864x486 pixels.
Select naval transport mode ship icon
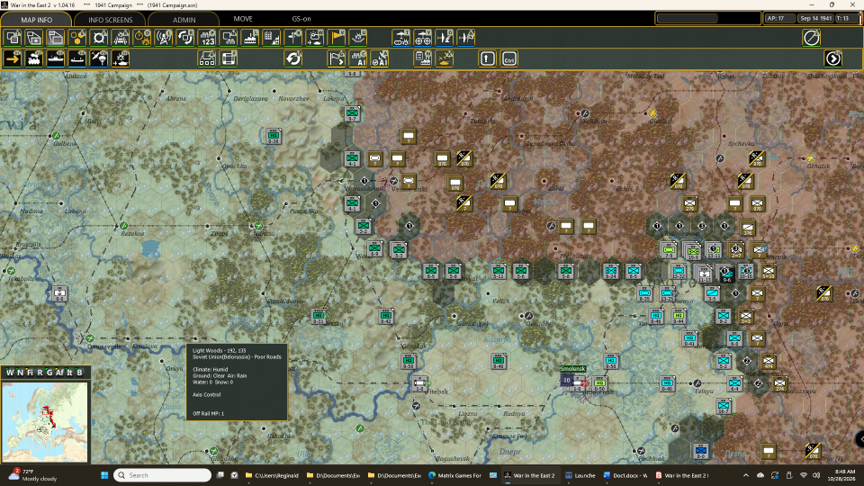(56, 58)
